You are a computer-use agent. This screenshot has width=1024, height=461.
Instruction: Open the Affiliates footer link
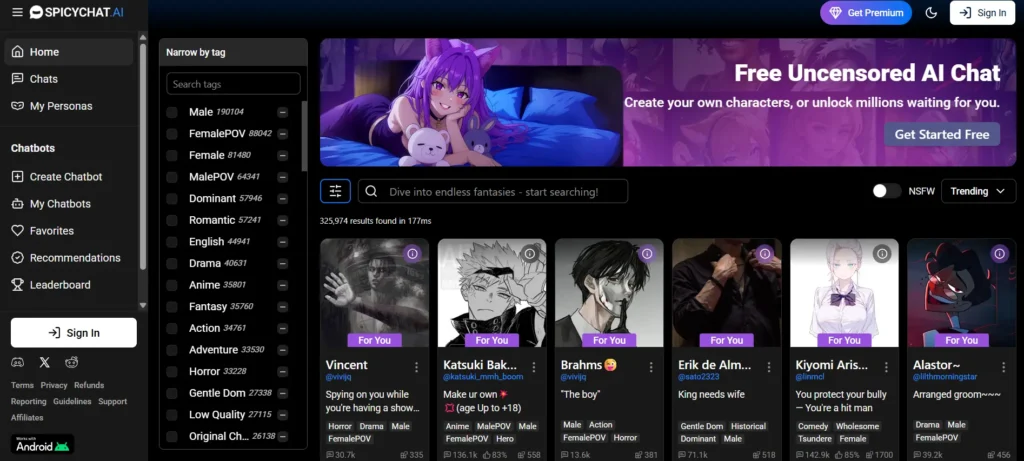27,418
